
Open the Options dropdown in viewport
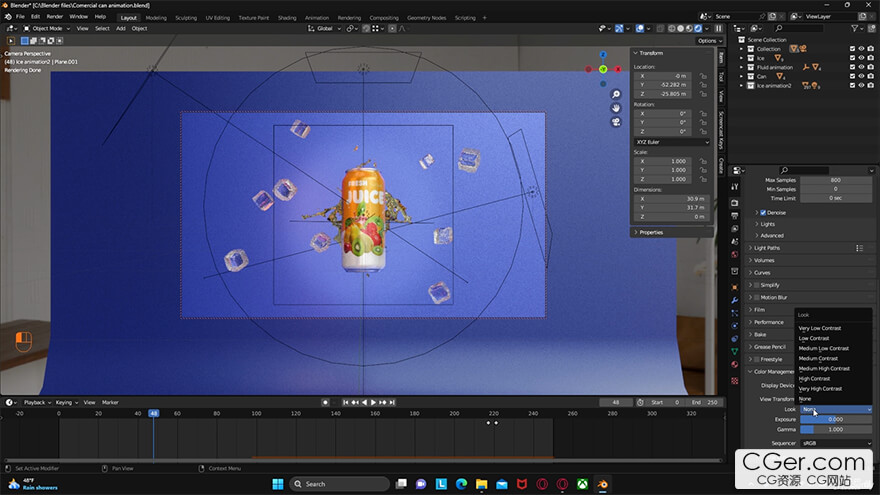(710, 40)
